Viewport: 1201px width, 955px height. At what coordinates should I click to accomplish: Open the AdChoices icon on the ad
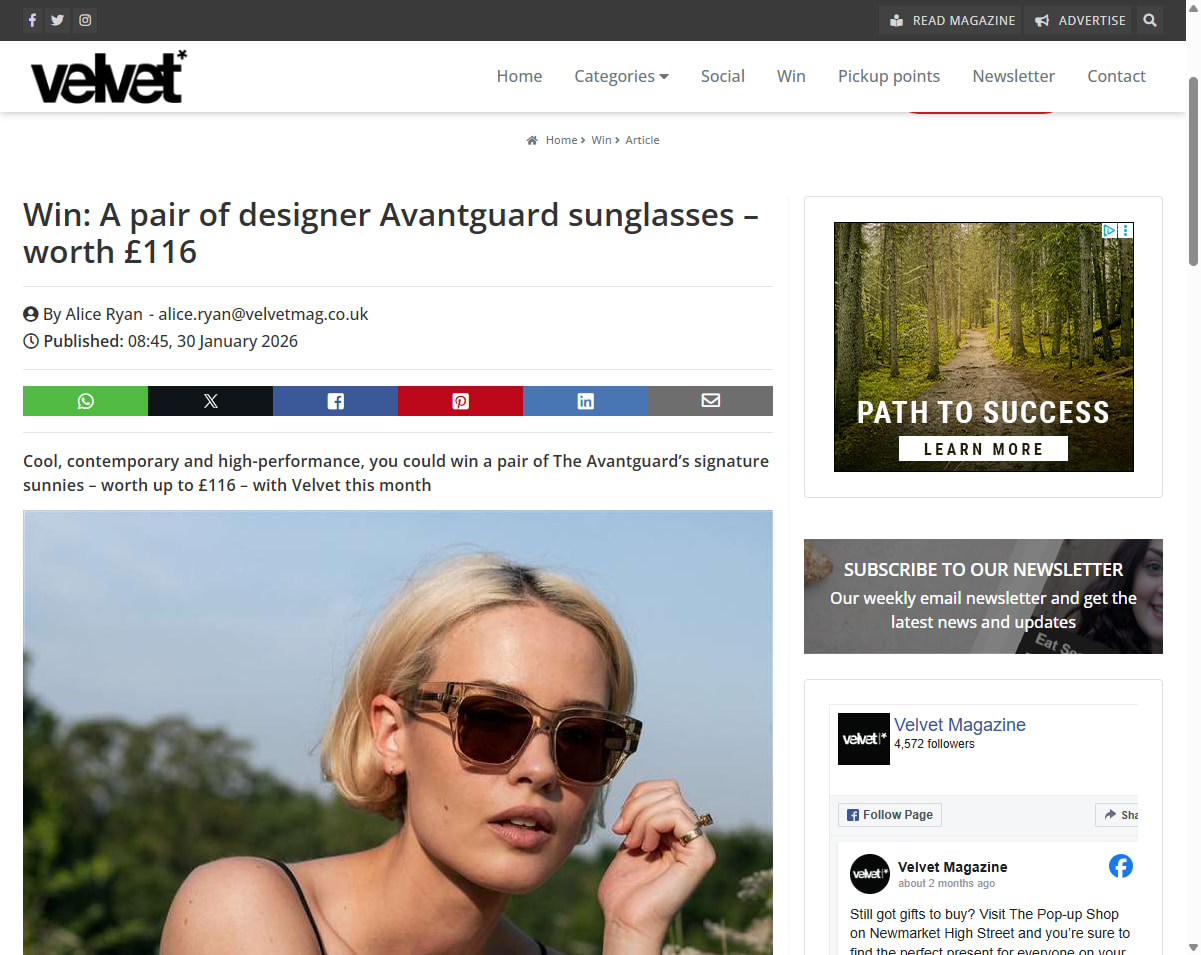pos(1109,231)
